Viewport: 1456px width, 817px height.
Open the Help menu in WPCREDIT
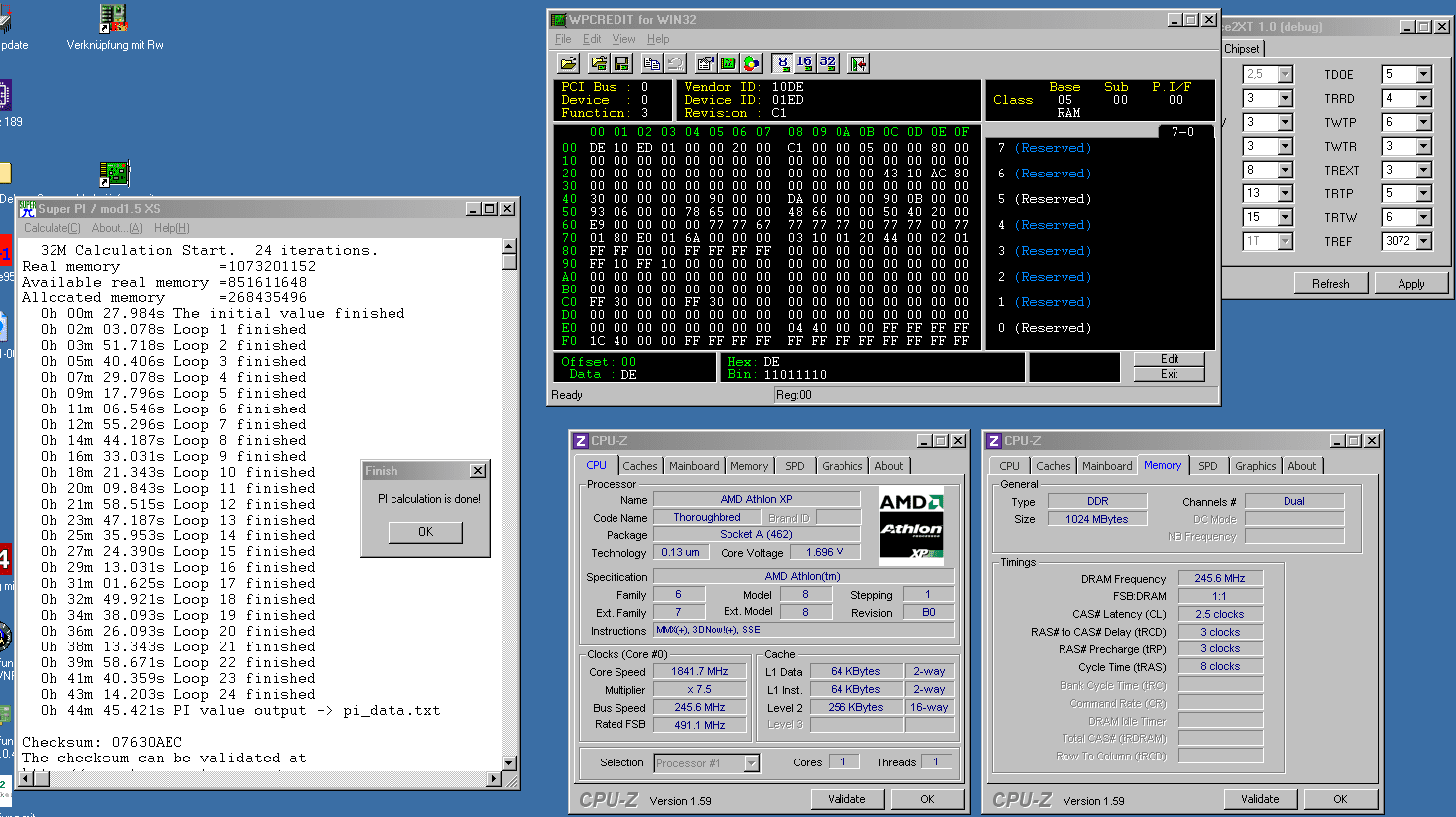[x=658, y=39]
